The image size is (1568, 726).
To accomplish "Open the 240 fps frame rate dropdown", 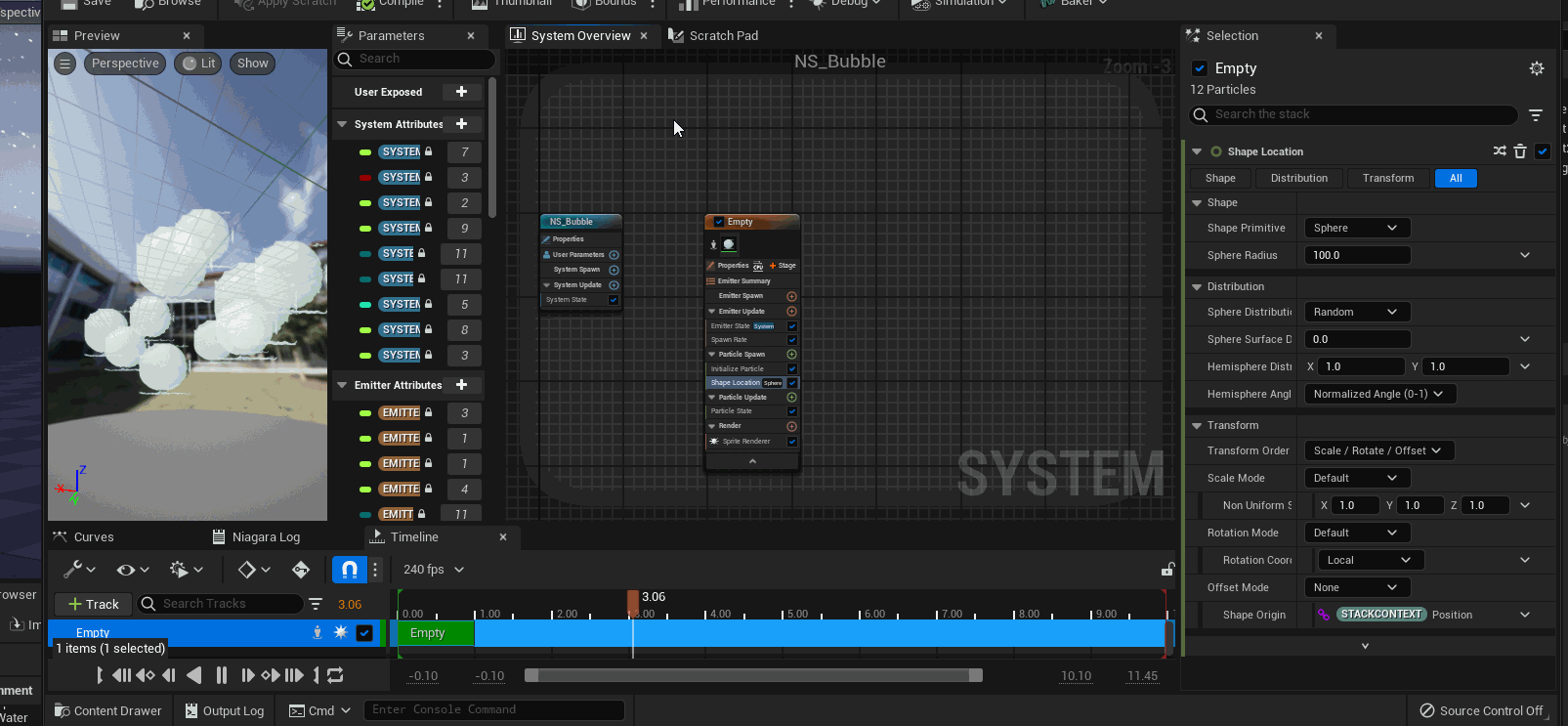I will 434,570.
